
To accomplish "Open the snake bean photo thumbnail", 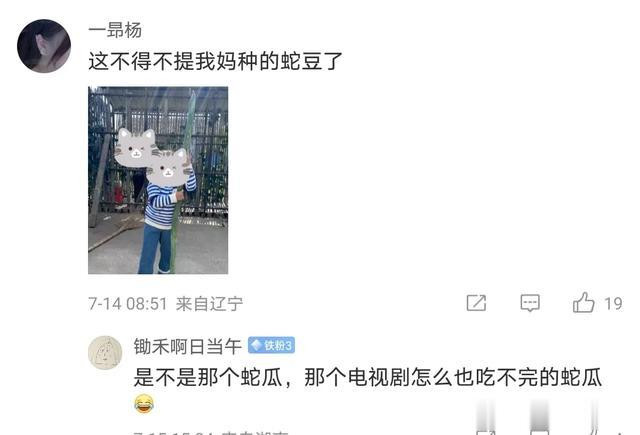I will pos(158,180).
